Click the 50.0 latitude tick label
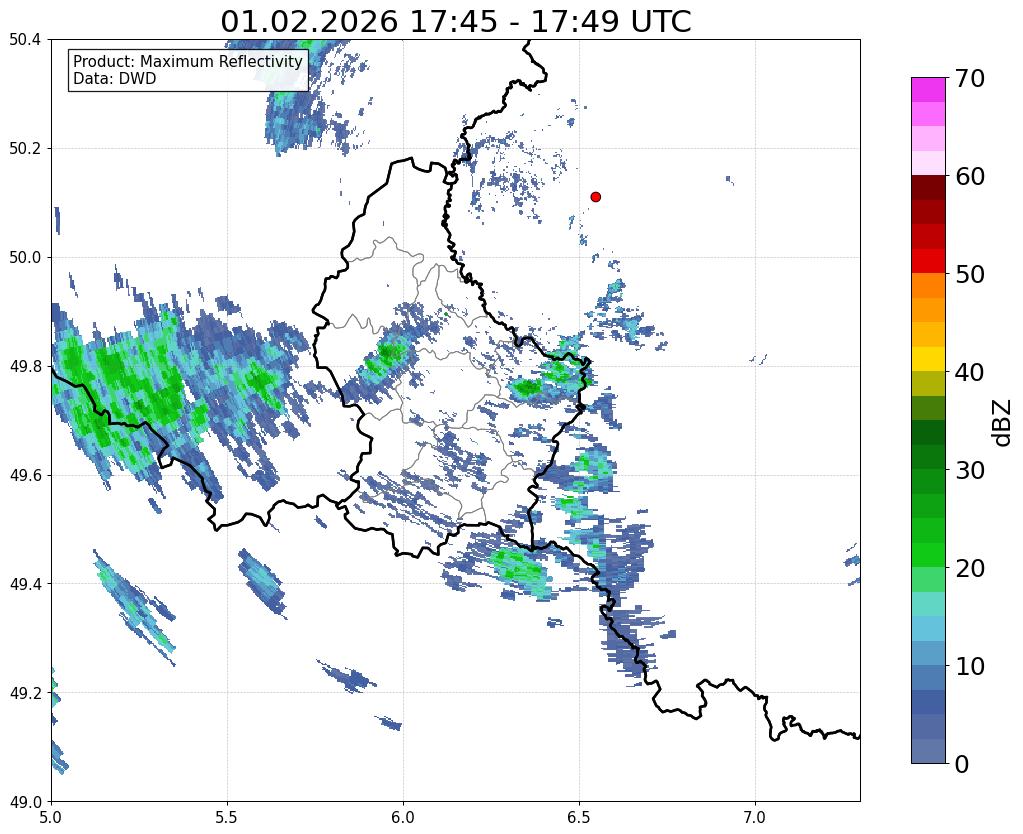 [25, 257]
